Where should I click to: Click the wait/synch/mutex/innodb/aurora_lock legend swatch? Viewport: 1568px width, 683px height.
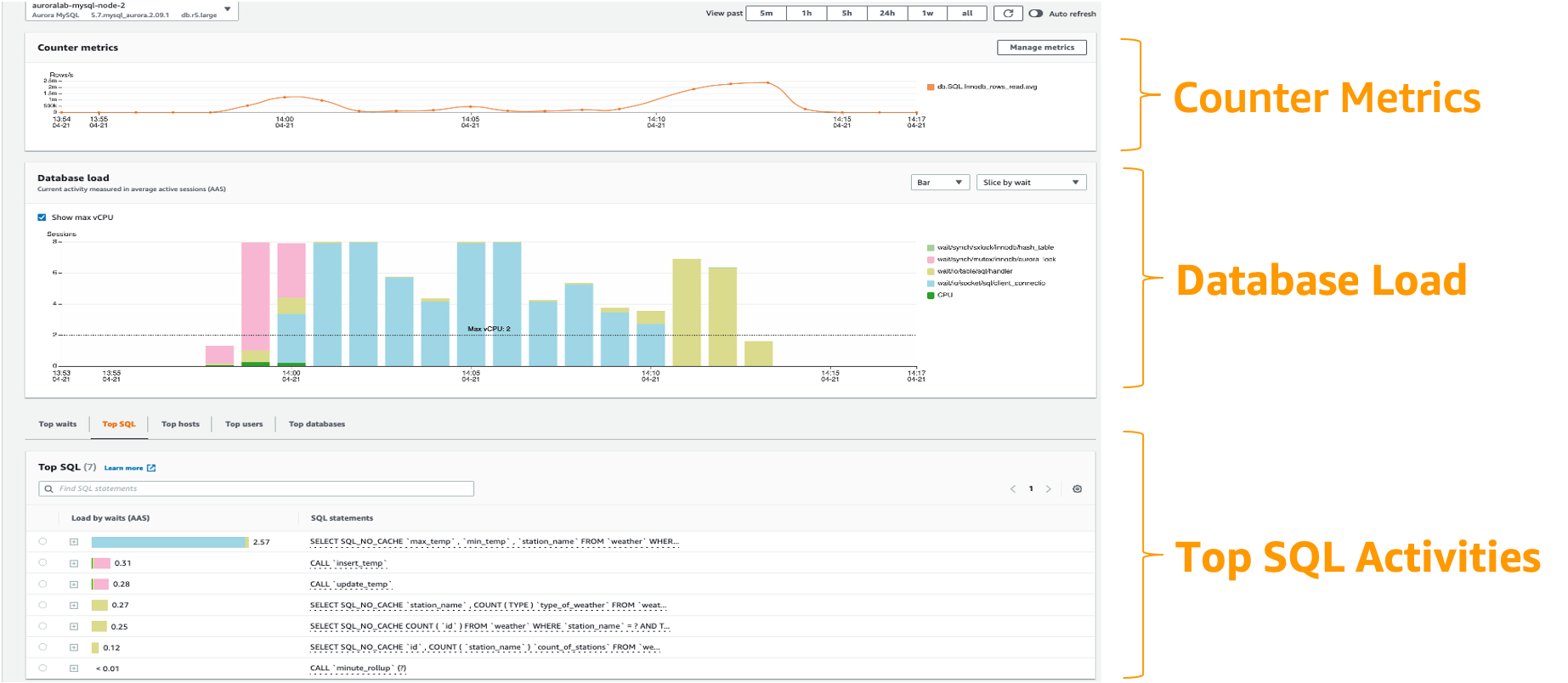click(x=931, y=260)
